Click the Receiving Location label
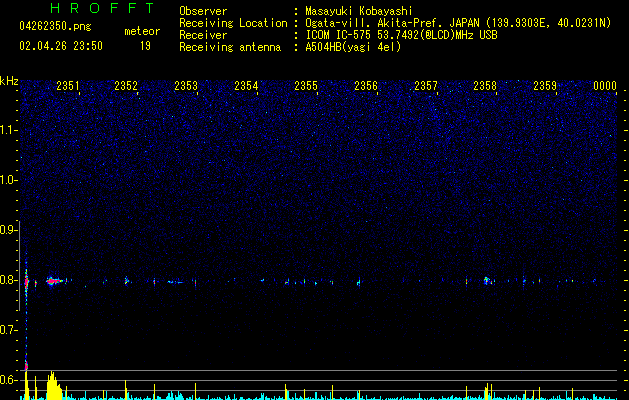 click(233, 23)
